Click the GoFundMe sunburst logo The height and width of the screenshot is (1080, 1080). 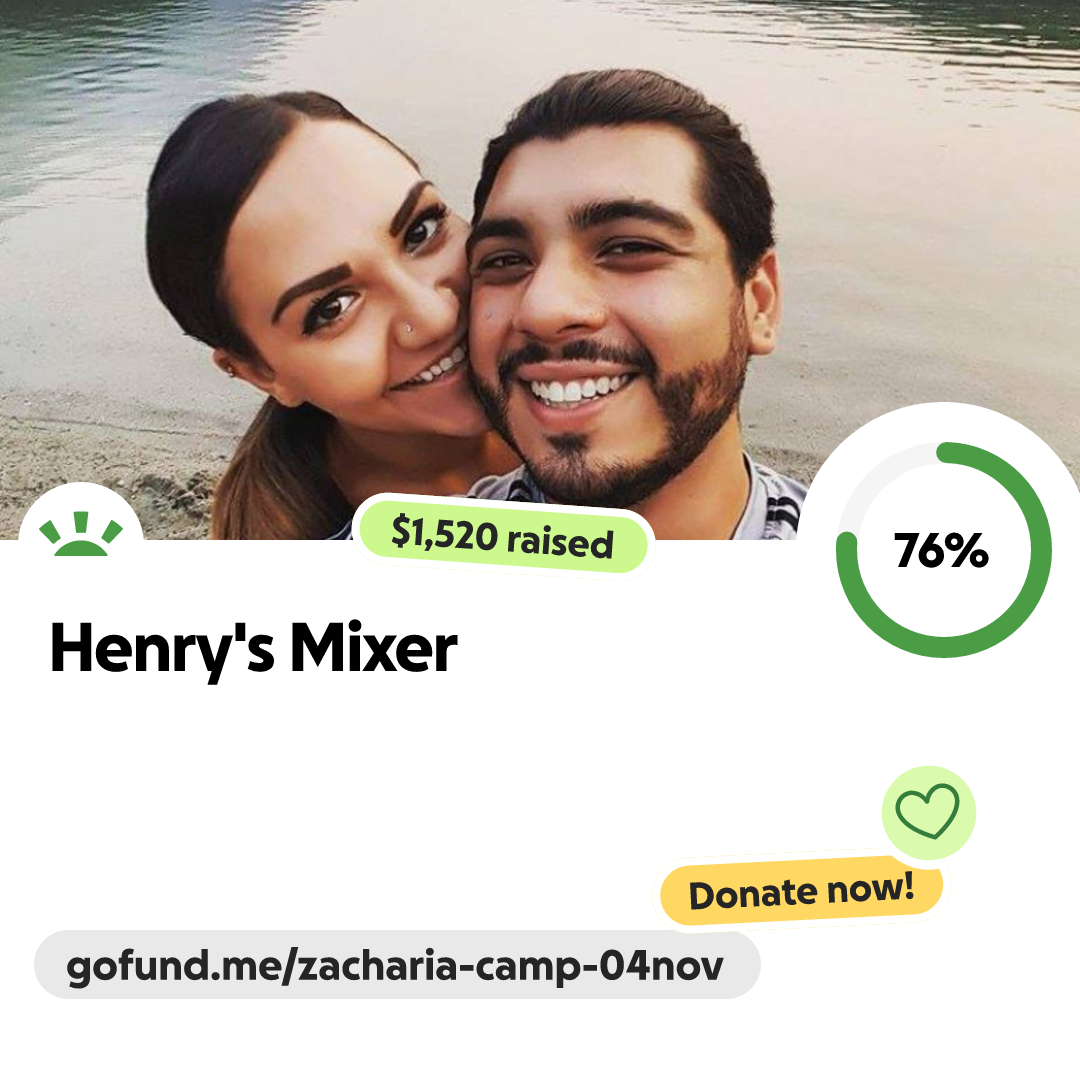81,534
